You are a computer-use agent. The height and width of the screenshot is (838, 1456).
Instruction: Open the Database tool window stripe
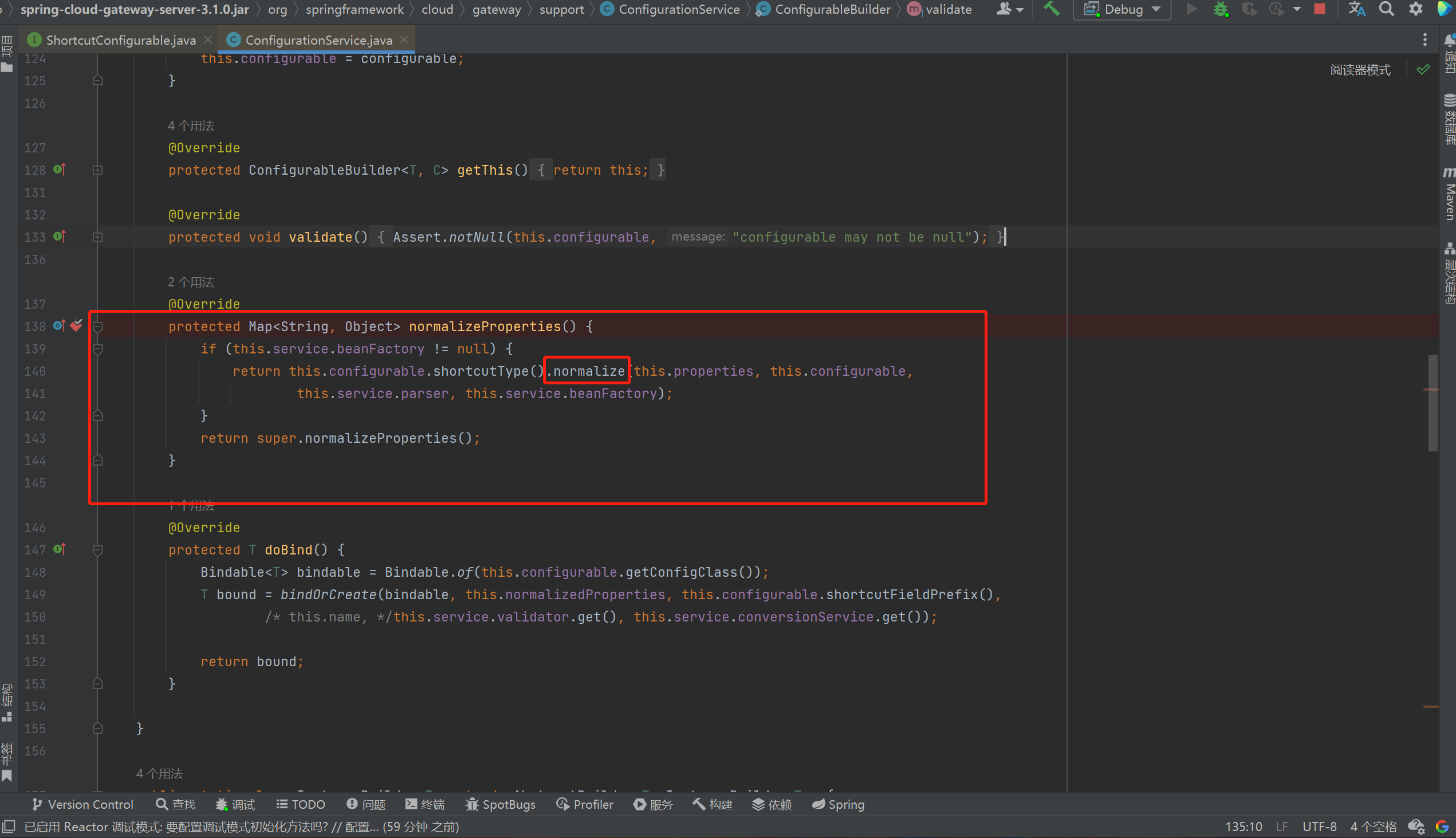point(1450,119)
